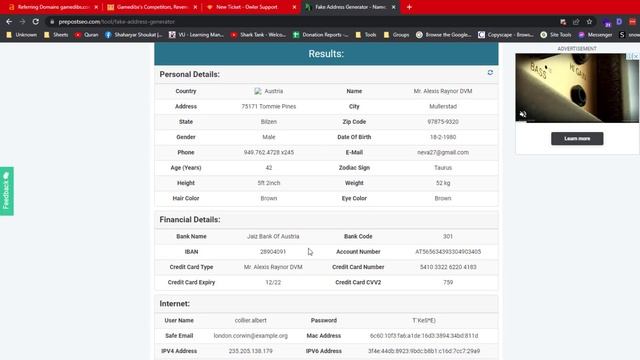This screenshot has width=640, height=360.
Task: Close the Gamedibs's Competitors tab
Action: 195,7
